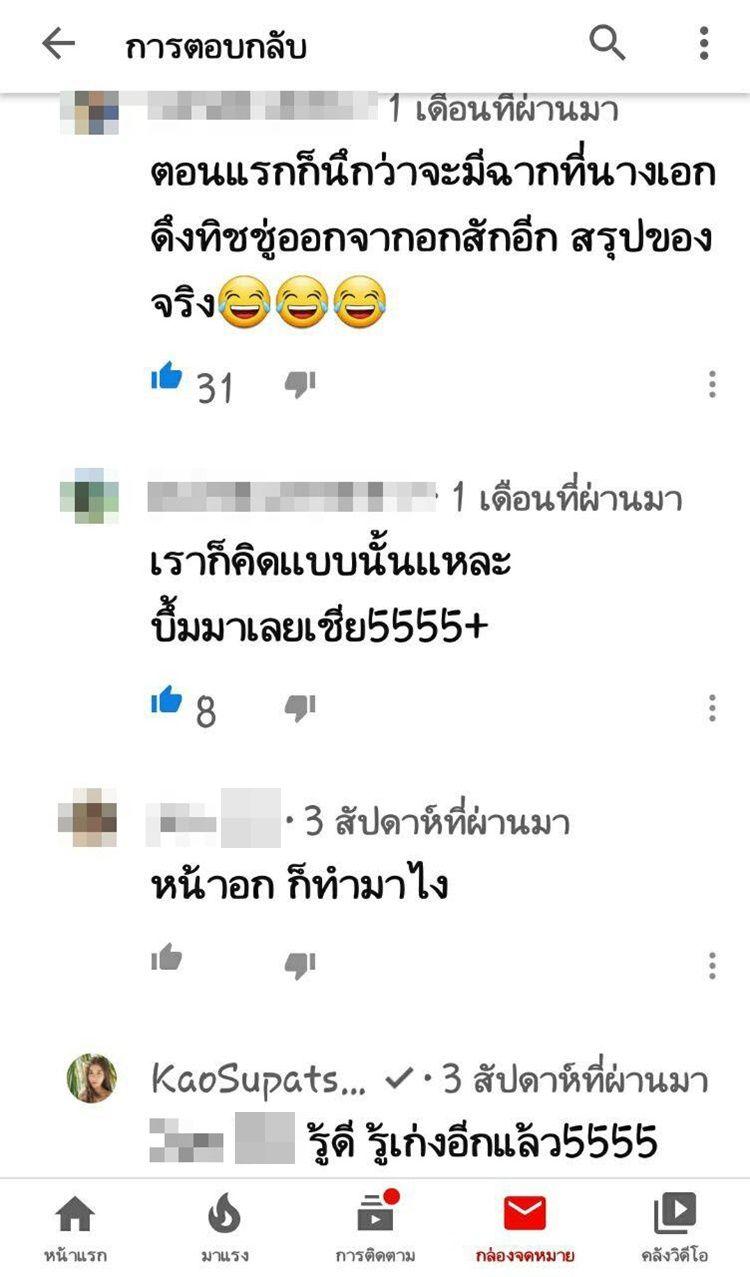Tap the blurred mention in KaoSupats reply
This screenshot has width=750, height=1277.
[222, 1138]
